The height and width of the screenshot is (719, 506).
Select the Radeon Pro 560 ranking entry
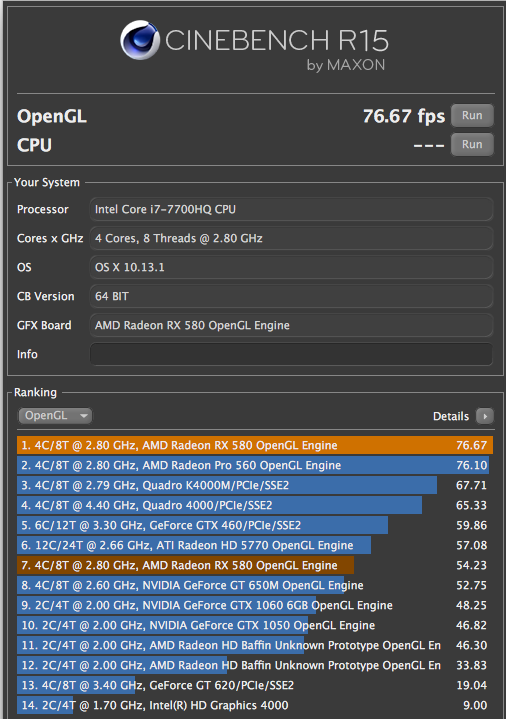(x=255, y=465)
